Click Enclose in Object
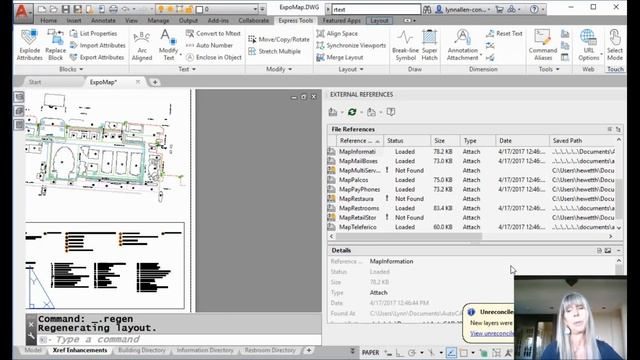The image size is (640, 360). [214, 57]
